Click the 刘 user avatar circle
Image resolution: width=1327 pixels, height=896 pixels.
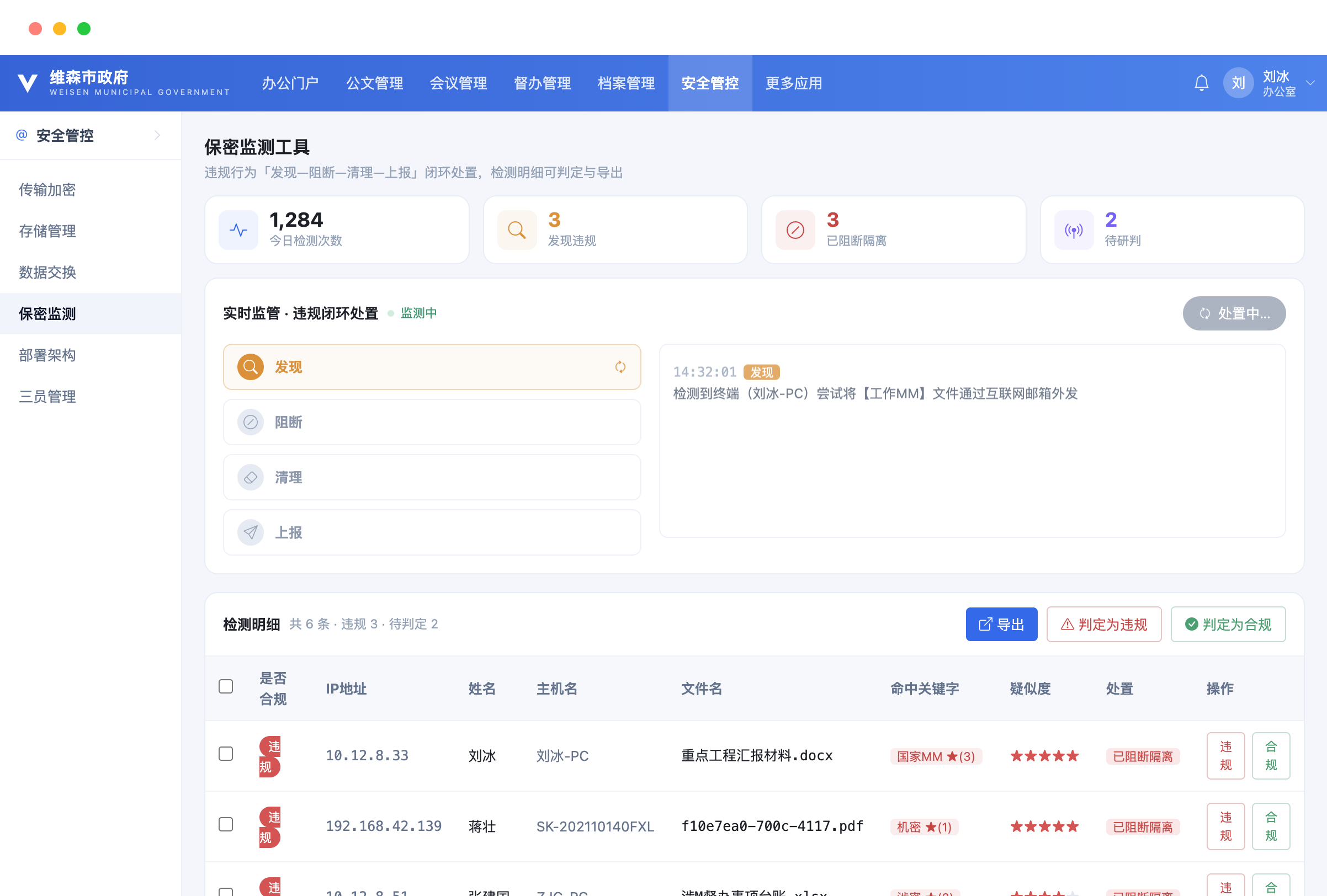click(x=1238, y=83)
